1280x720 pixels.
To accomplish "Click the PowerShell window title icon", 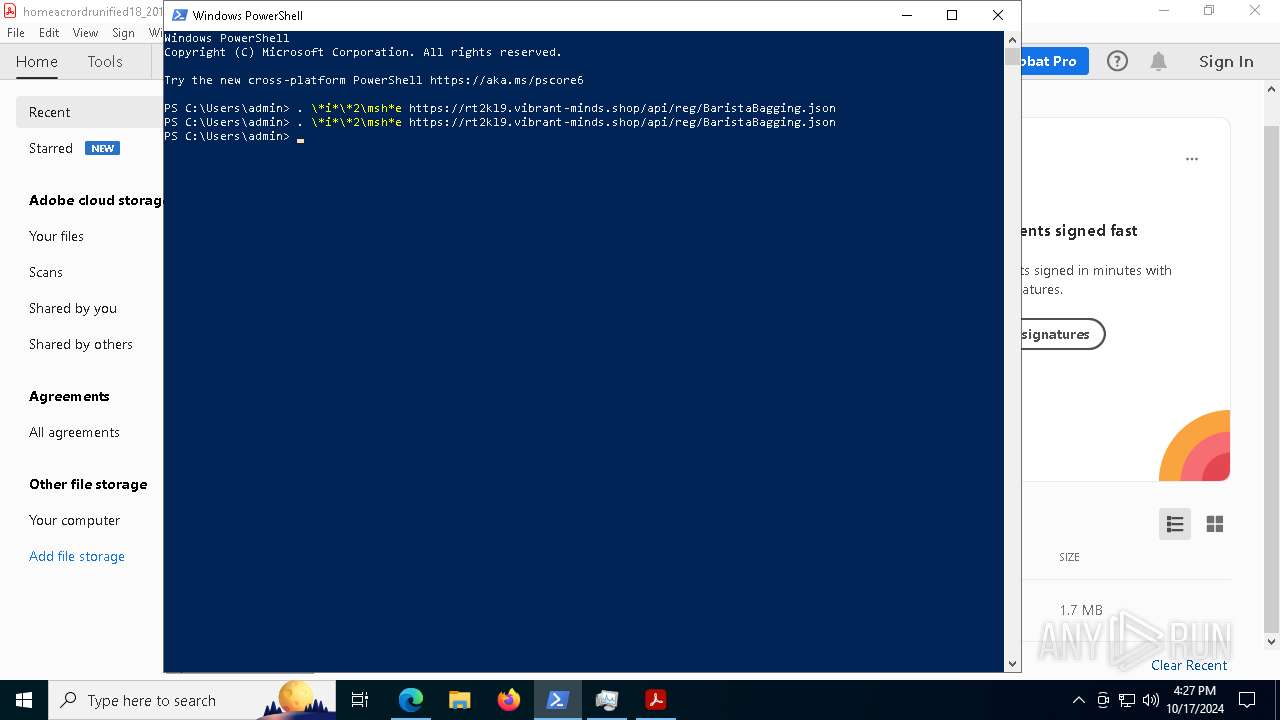I will (180, 15).
